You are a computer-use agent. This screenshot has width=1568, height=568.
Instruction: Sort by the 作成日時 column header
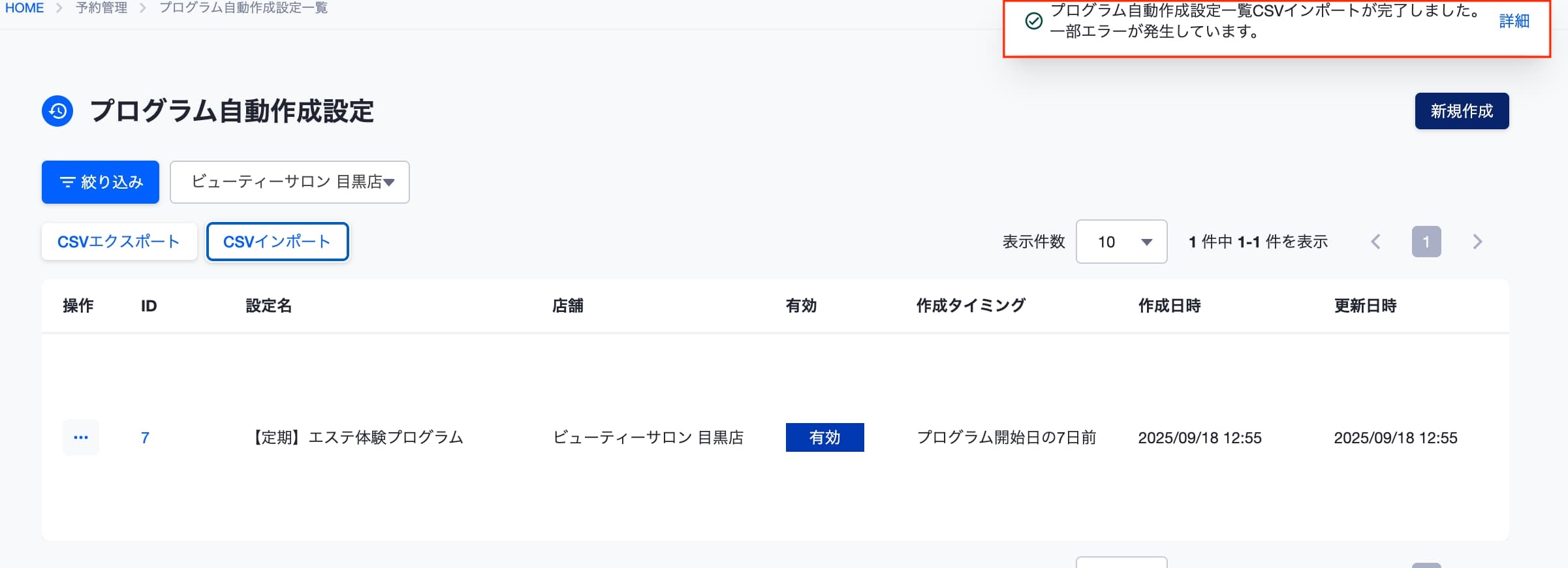1169,306
